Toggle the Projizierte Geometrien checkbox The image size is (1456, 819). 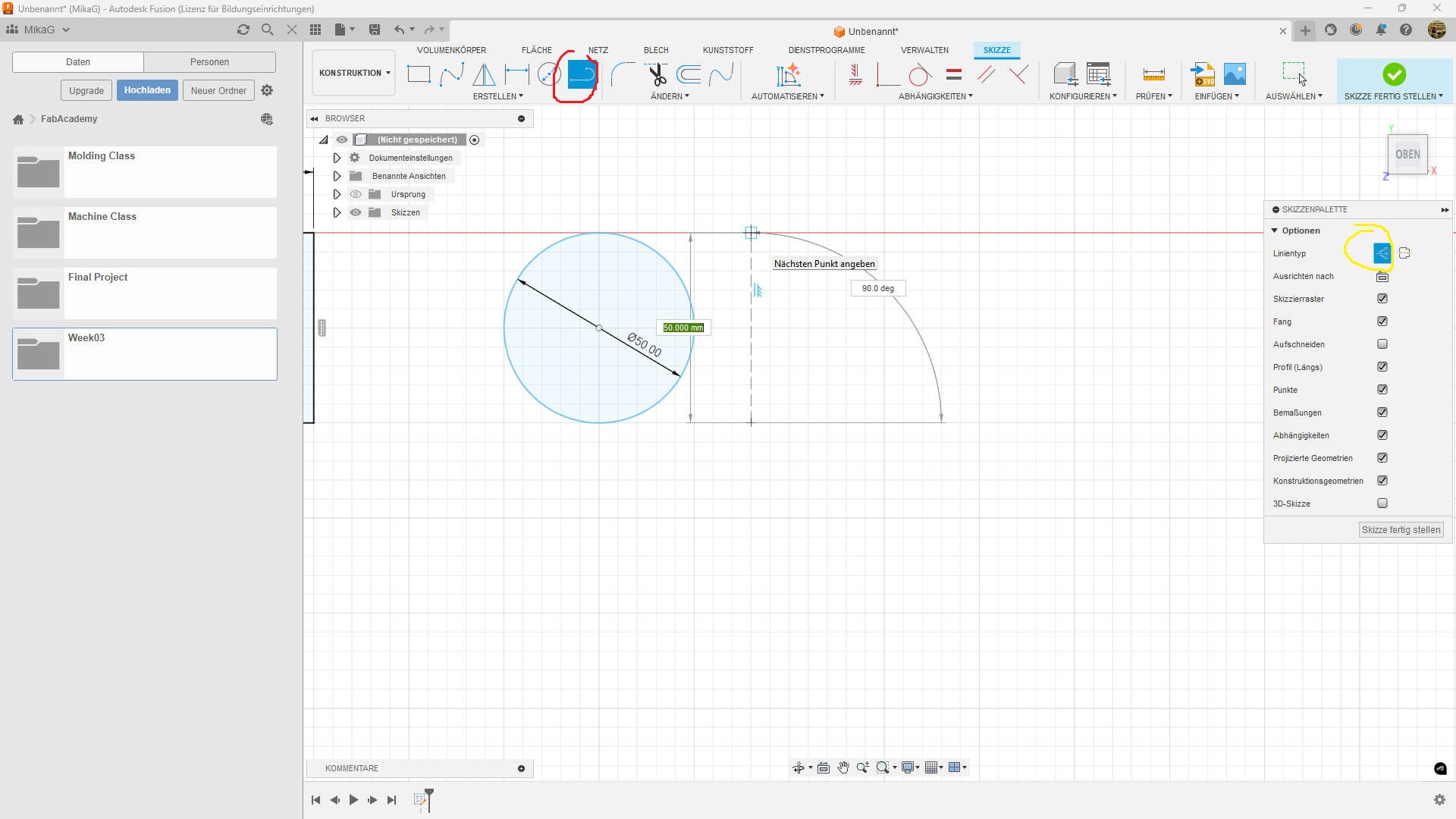point(1382,458)
